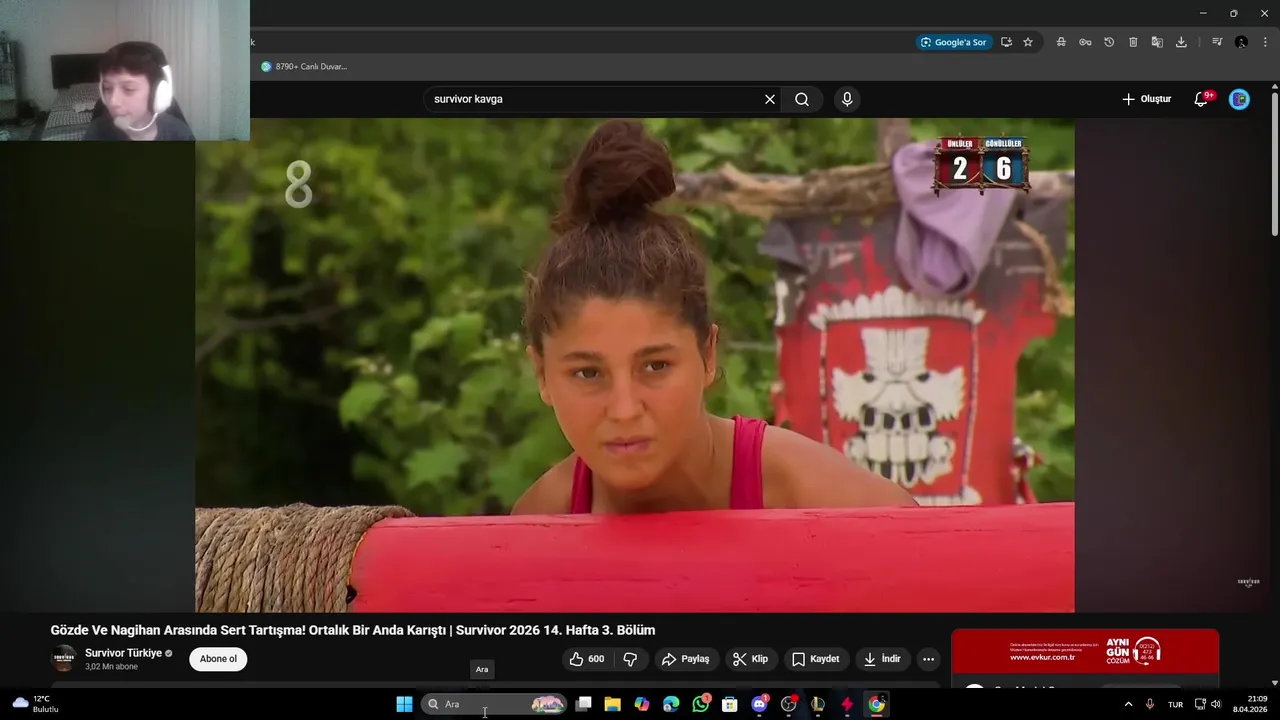Click the Oluştur create button
Screen dimensions: 1280x720
1146,99
